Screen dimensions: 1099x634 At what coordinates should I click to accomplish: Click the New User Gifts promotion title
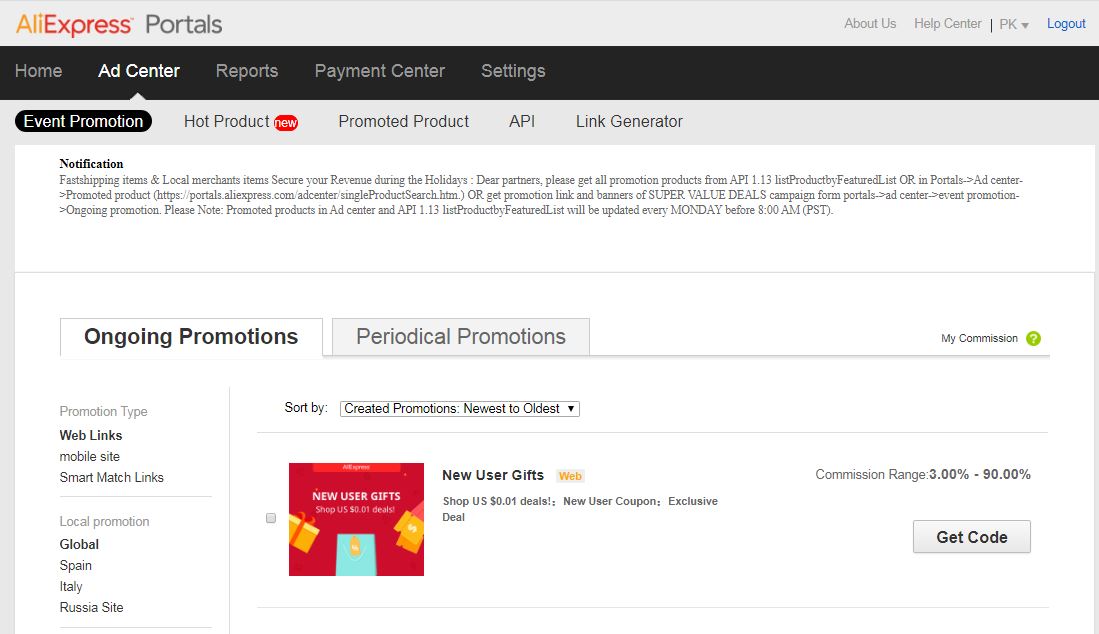pos(493,475)
